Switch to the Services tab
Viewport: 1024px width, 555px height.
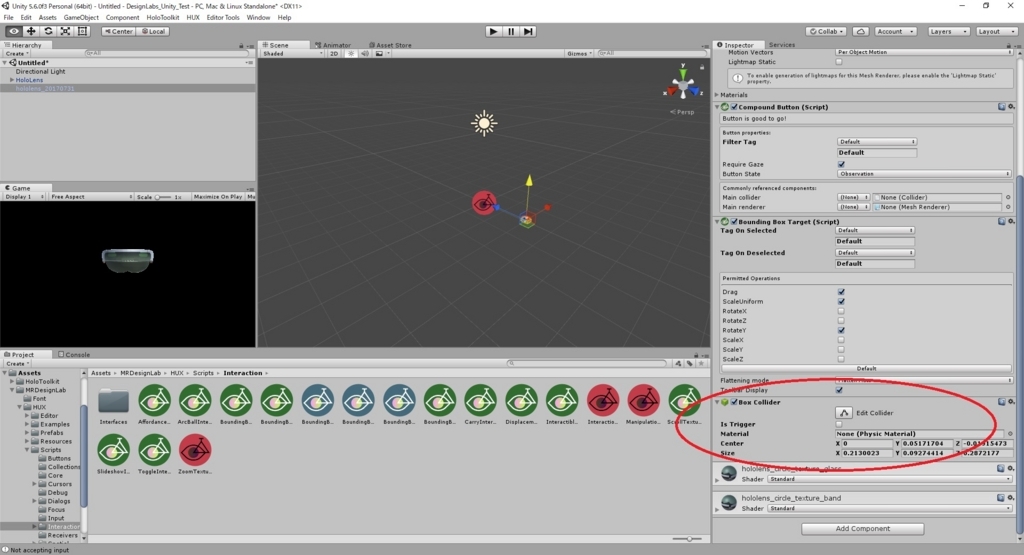(x=782, y=45)
